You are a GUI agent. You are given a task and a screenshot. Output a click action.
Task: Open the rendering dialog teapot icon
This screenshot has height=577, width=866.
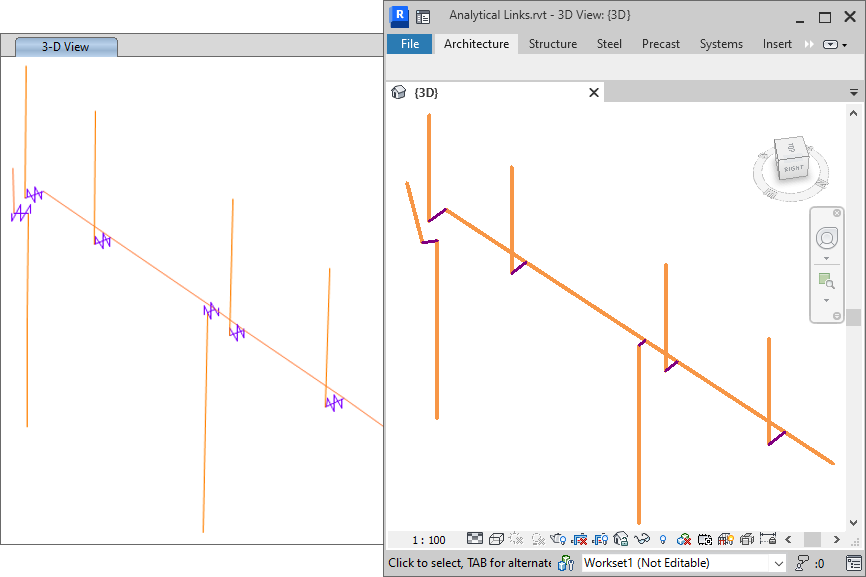pos(556,538)
